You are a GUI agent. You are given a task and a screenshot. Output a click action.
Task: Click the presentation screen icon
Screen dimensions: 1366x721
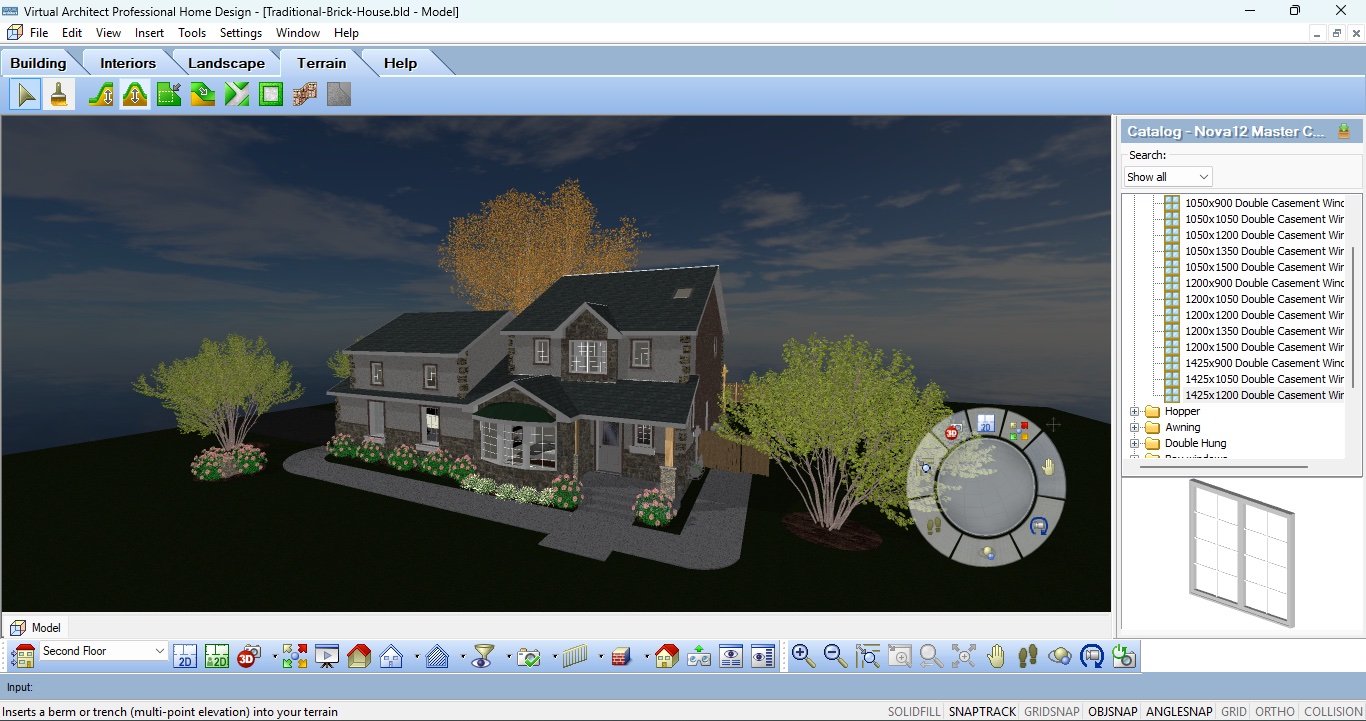[327, 656]
